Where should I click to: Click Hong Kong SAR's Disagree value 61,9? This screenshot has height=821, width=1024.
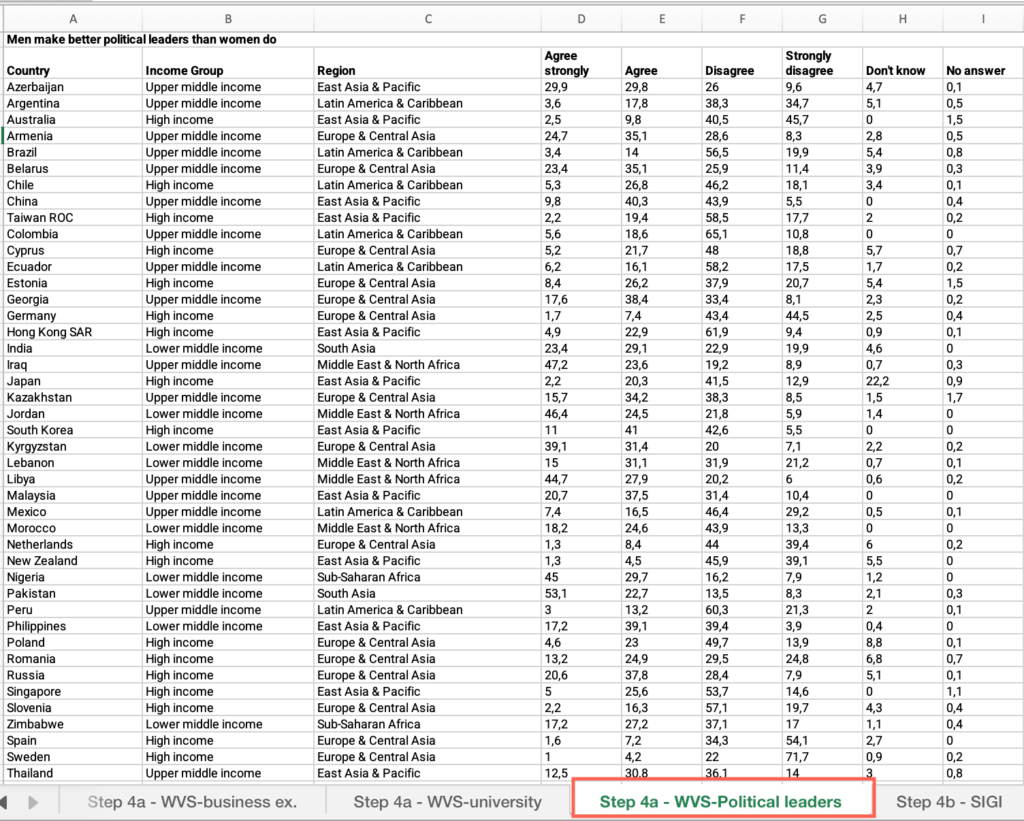tap(742, 332)
